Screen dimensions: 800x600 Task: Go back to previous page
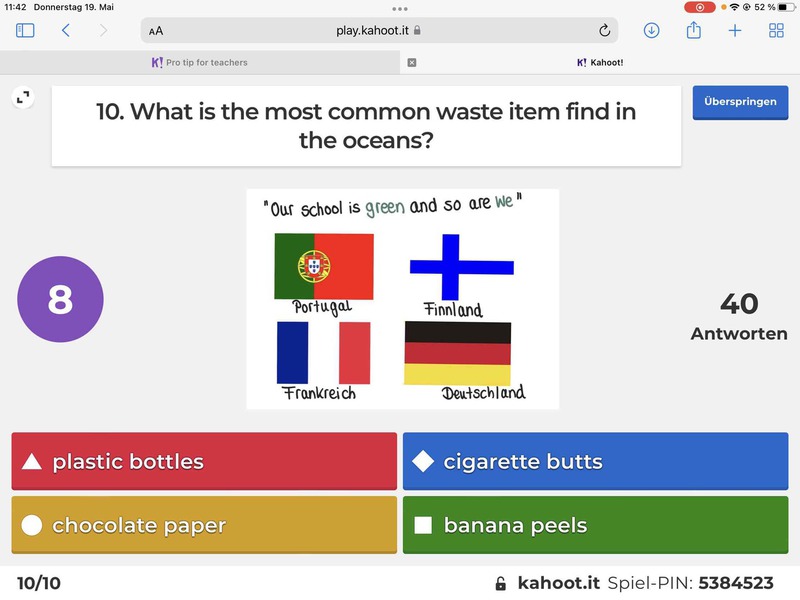click(66, 30)
